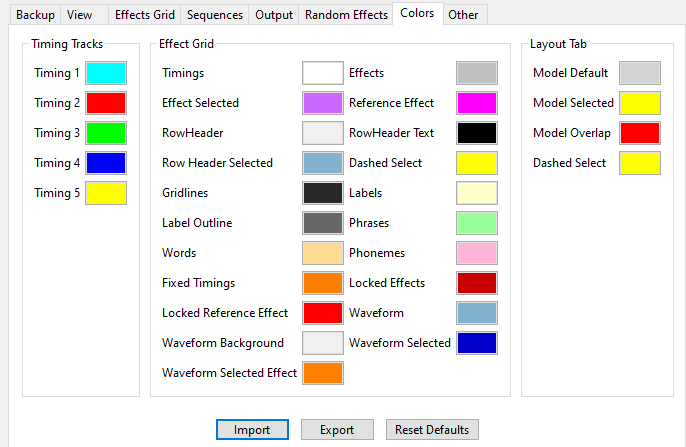
Task: Open the Model Overlap red color swatch
Action: tap(640, 133)
